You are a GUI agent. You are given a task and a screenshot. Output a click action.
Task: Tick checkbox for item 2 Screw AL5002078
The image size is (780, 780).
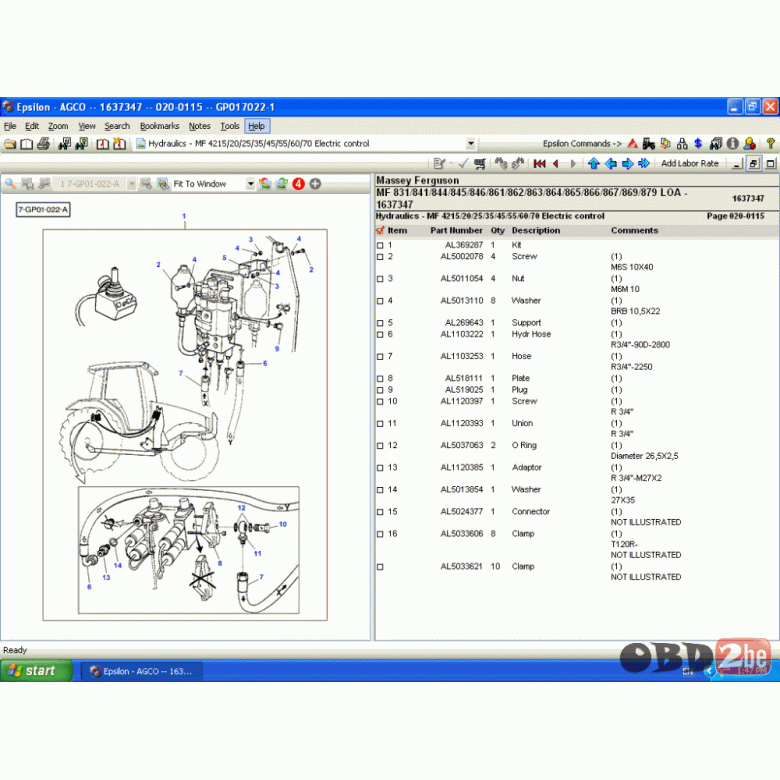click(x=380, y=257)
